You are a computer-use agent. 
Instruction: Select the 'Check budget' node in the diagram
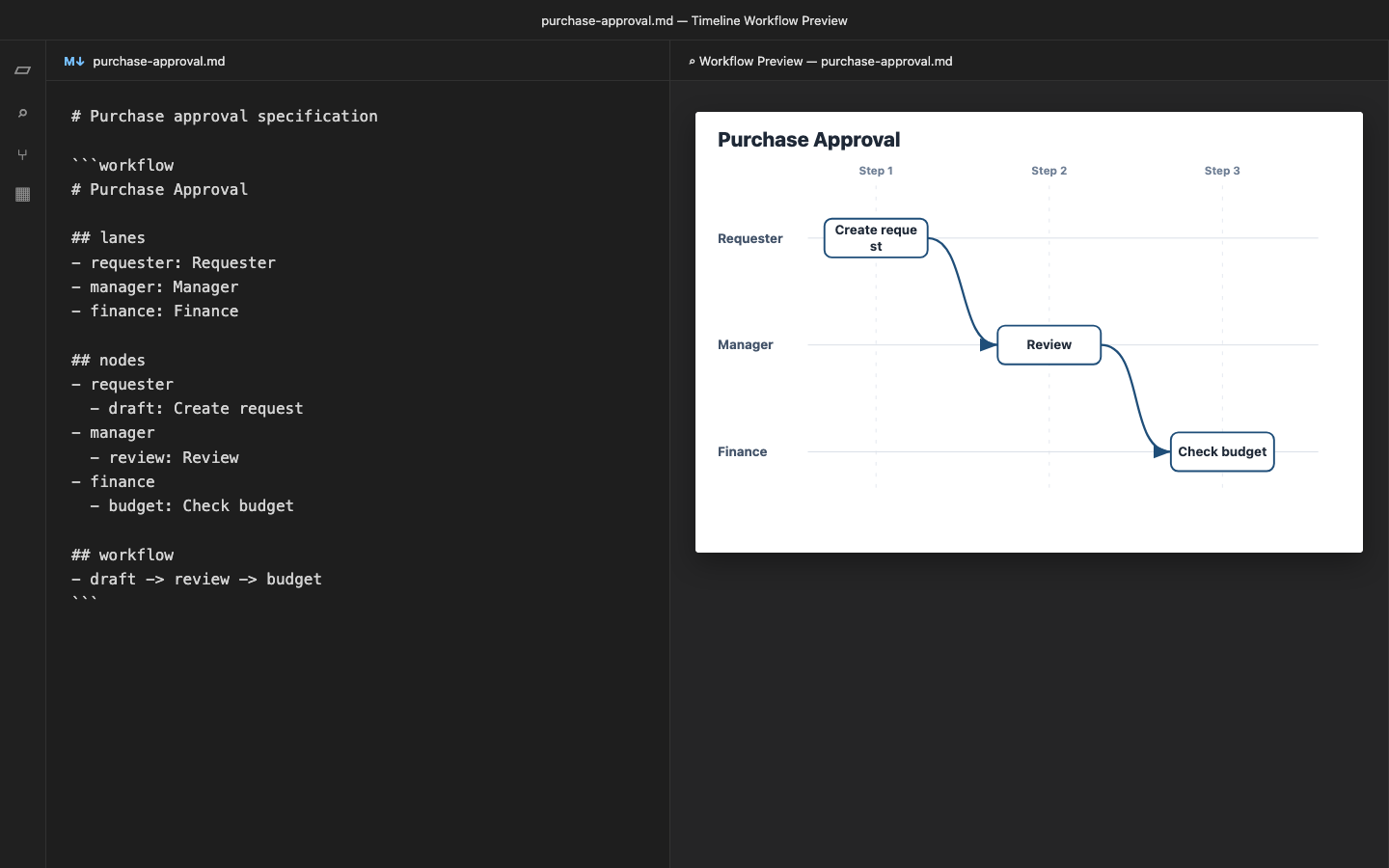point(1222,451)
